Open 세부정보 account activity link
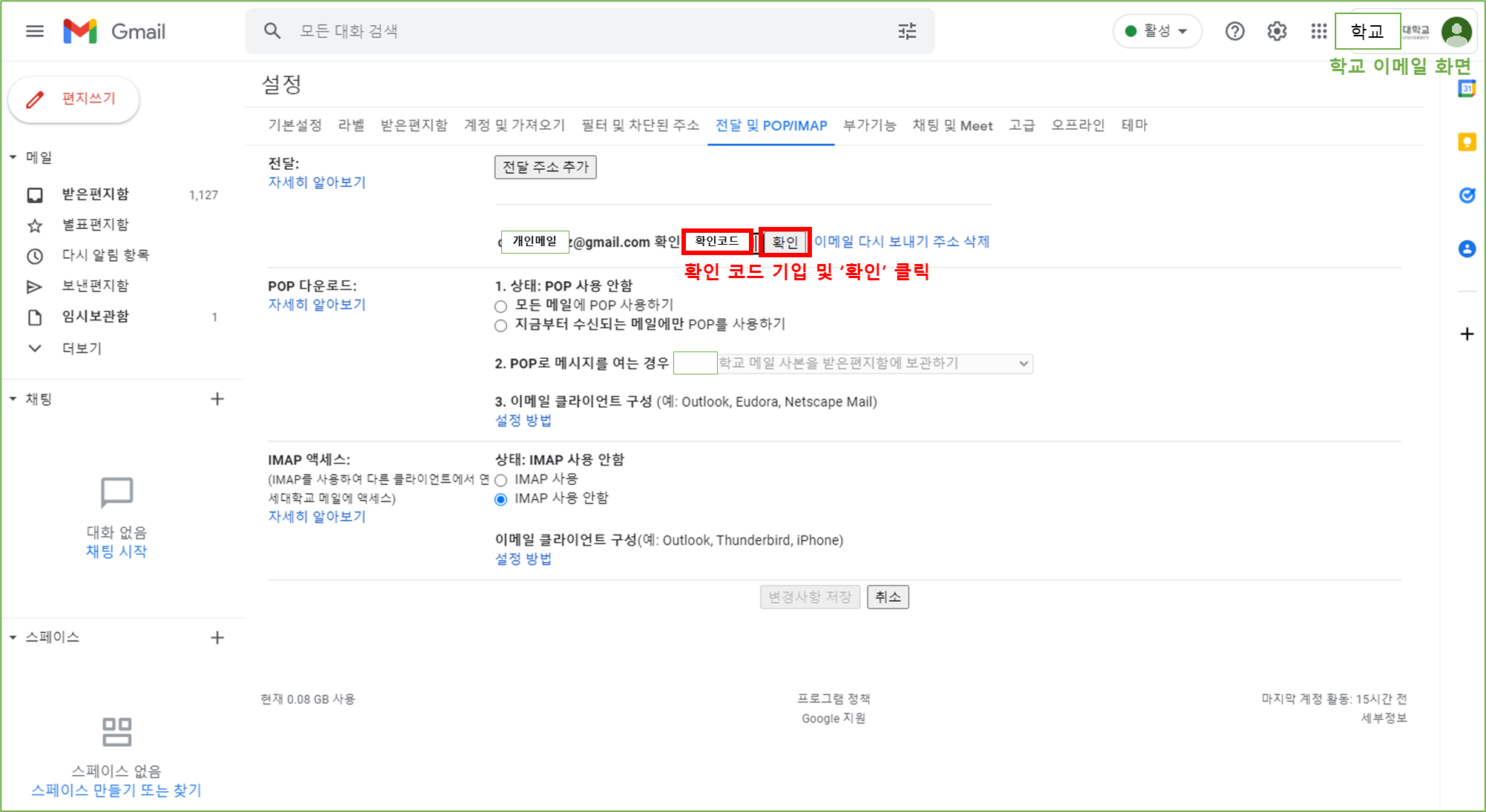Image resolution: width=1486 pixels, height=812 pixels. (x=1384, y=718)
